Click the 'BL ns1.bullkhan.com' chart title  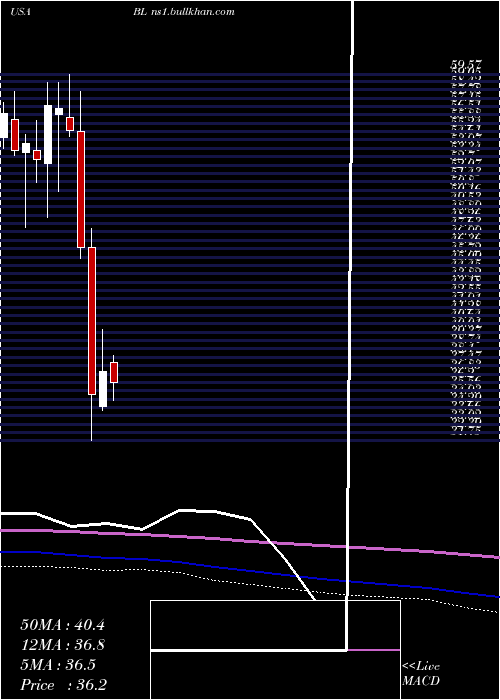point(183,12)
